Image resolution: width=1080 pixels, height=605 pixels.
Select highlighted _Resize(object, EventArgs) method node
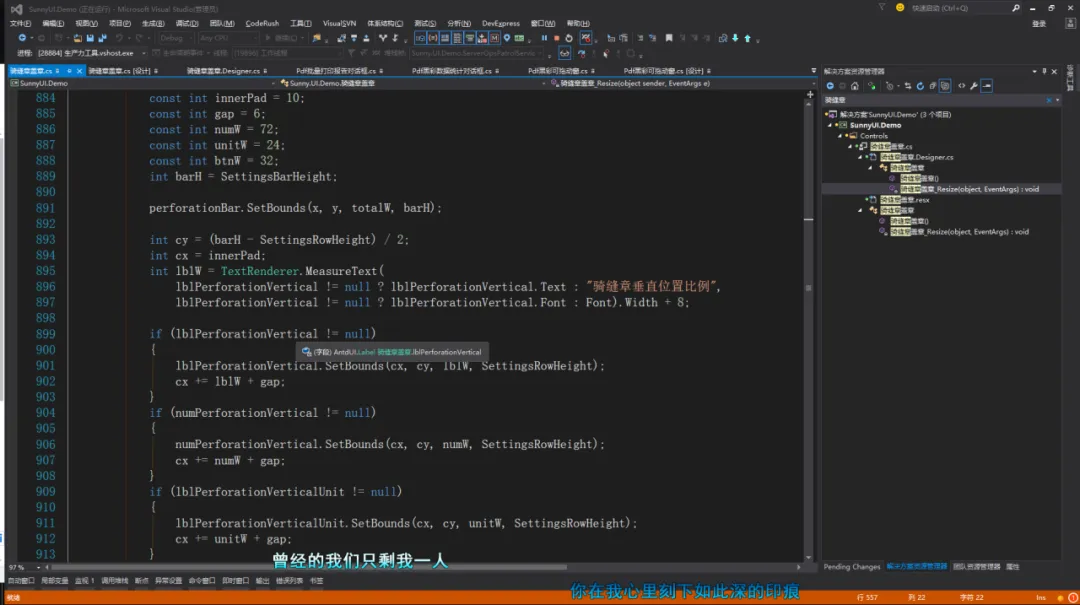tap(969, 189)
